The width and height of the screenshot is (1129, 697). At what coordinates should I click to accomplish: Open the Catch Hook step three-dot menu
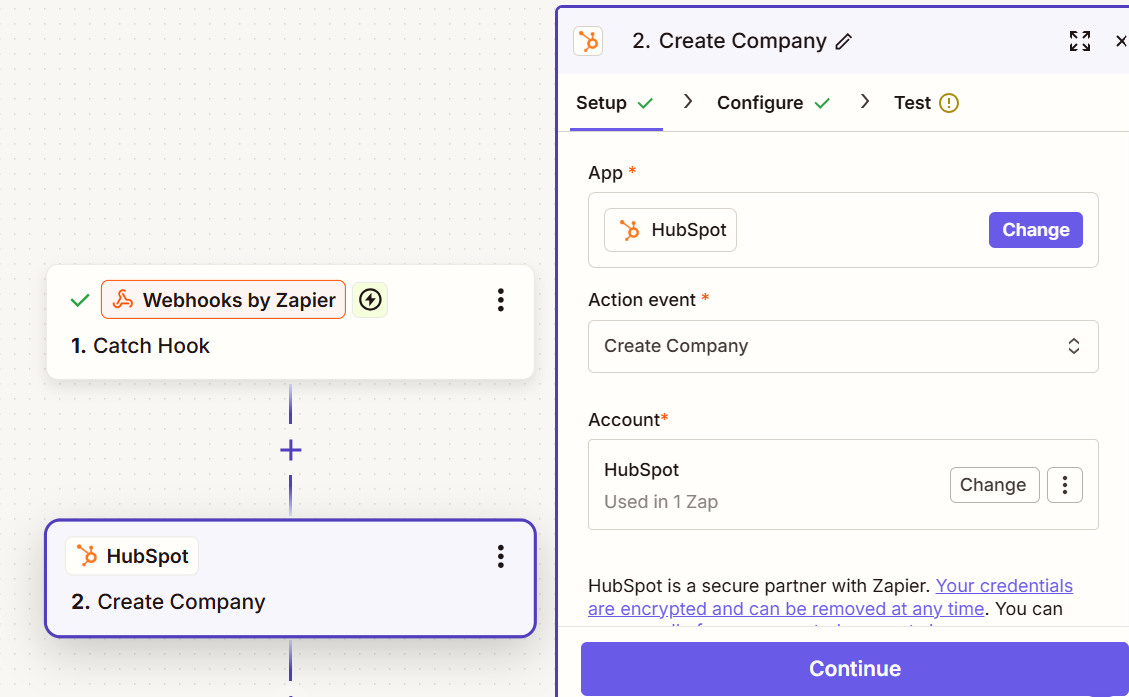pos(500,300)
